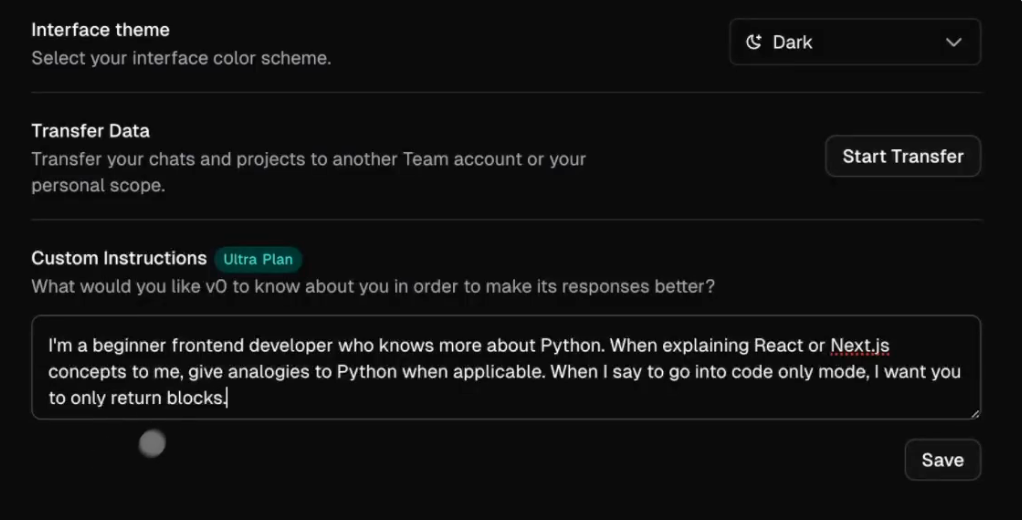The image size is (1022, 520).
Task: Save the custom instructions
Action: point(942,460)
